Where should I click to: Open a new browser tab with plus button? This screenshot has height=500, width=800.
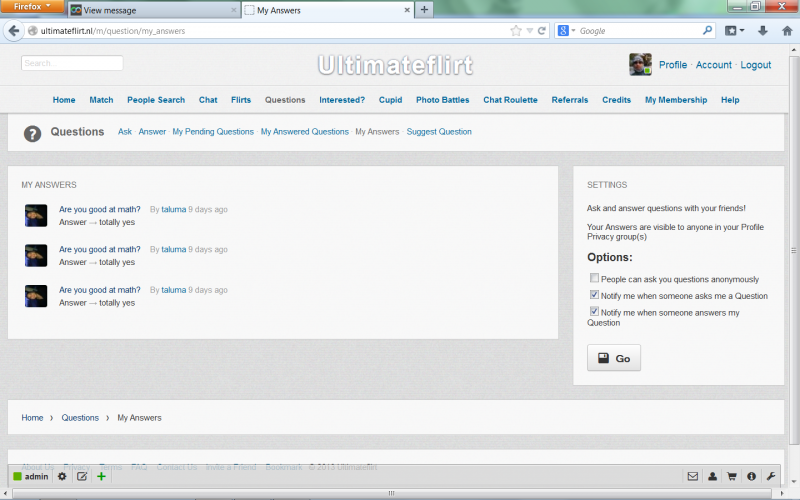[x=424, y=10]
